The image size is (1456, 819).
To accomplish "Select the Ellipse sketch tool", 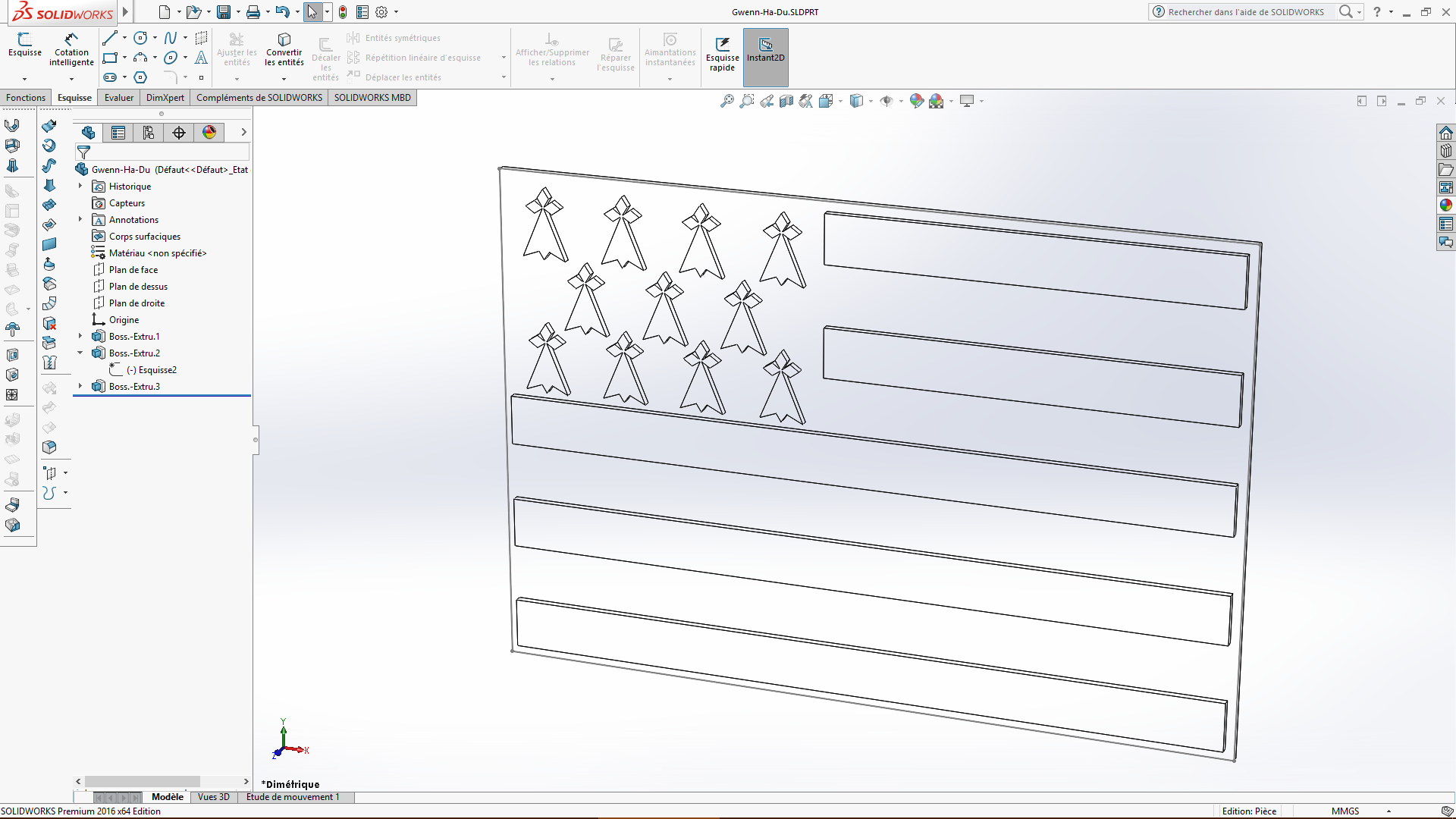I will [x=171, y=58].
